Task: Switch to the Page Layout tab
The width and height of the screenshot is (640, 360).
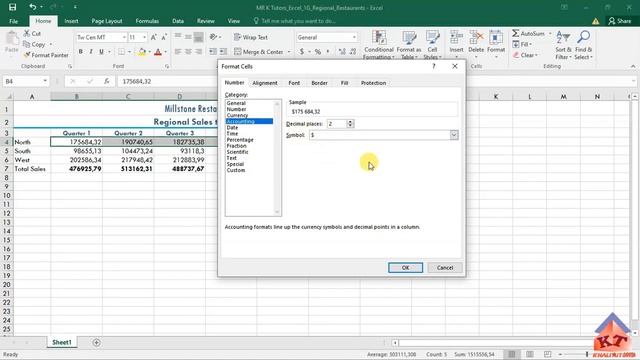Action: [107, 21]
